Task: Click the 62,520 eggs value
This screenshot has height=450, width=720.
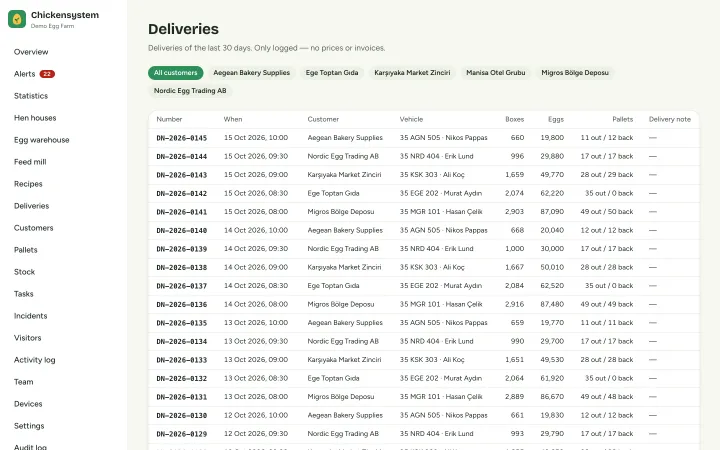Action: point(552,286)
